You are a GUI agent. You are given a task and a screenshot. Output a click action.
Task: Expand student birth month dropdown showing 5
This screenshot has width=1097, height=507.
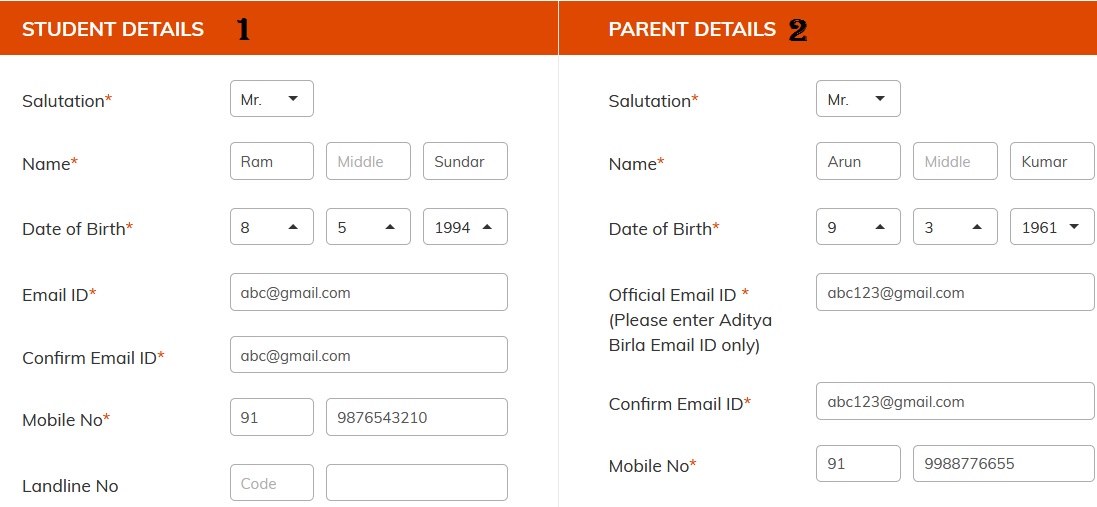point(368,227)
